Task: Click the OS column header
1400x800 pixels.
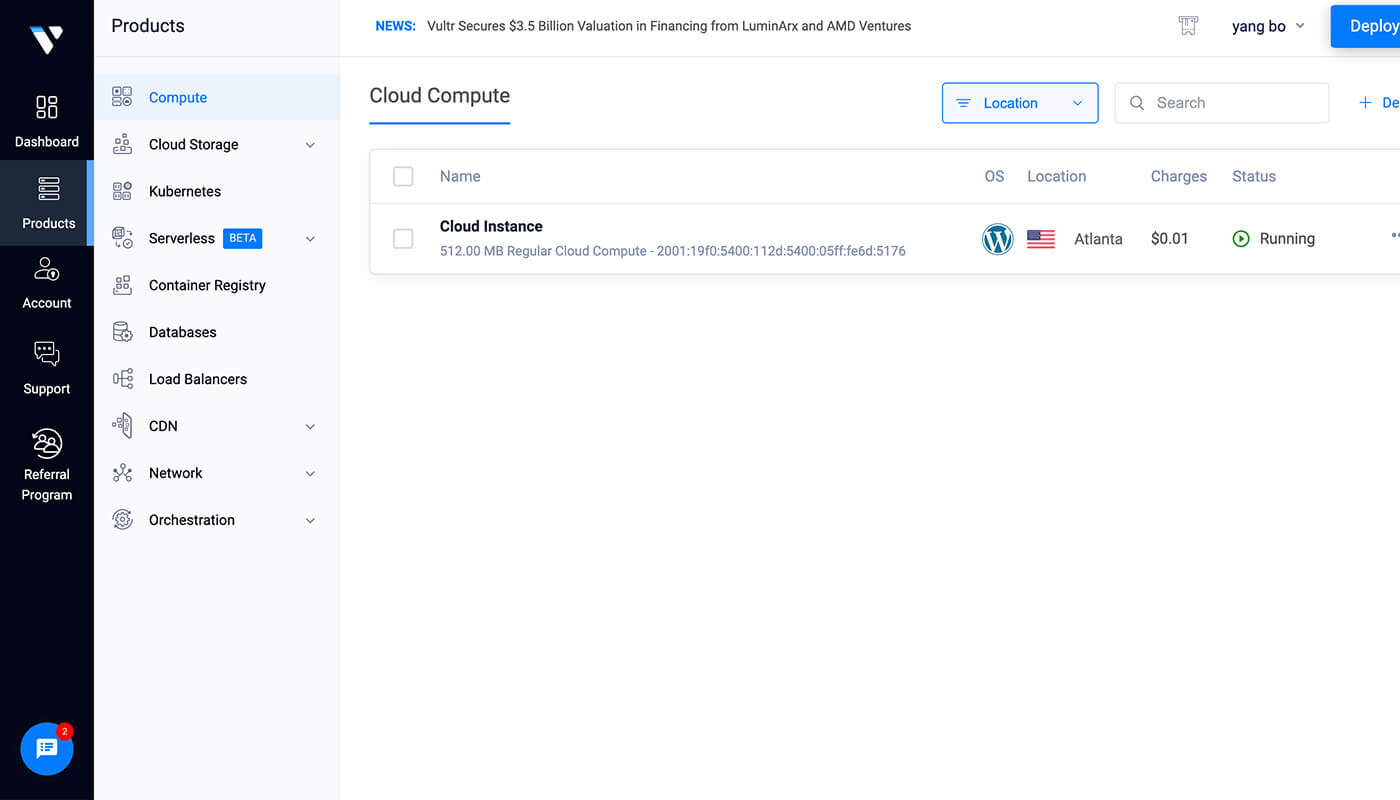Action: [x=994, y=176]
